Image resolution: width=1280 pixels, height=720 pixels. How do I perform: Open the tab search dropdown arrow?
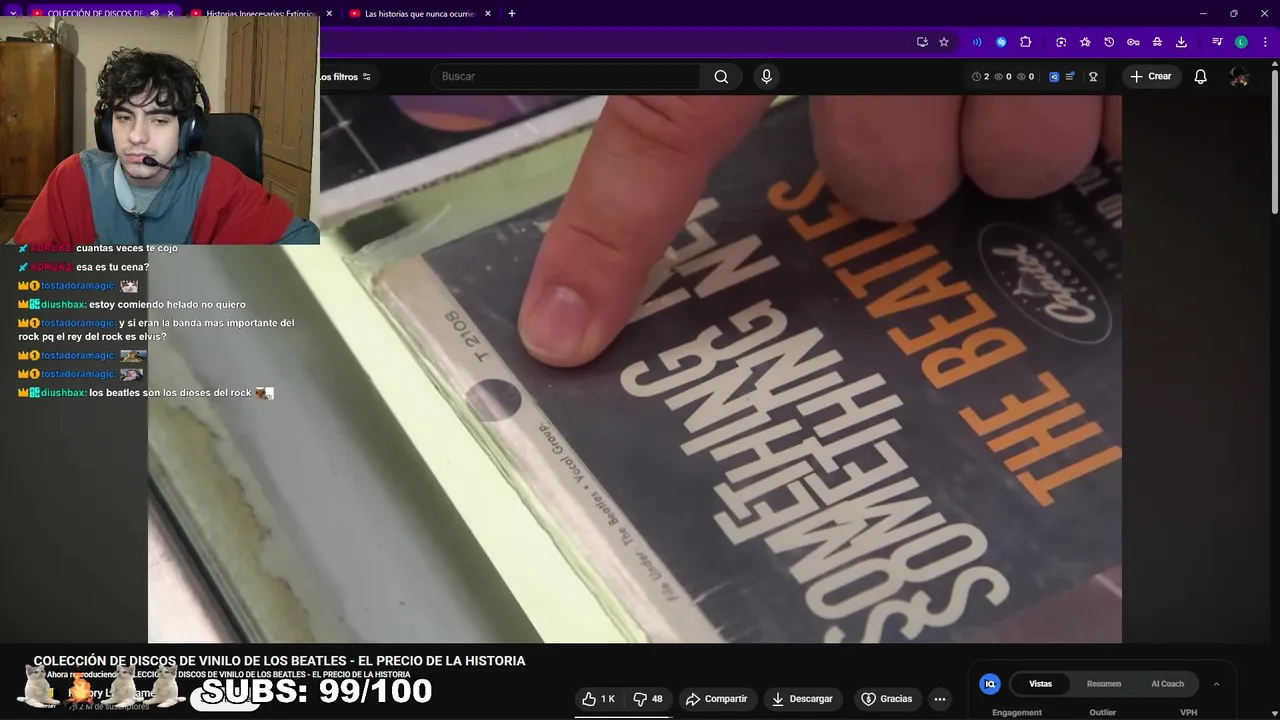[13, 14]
